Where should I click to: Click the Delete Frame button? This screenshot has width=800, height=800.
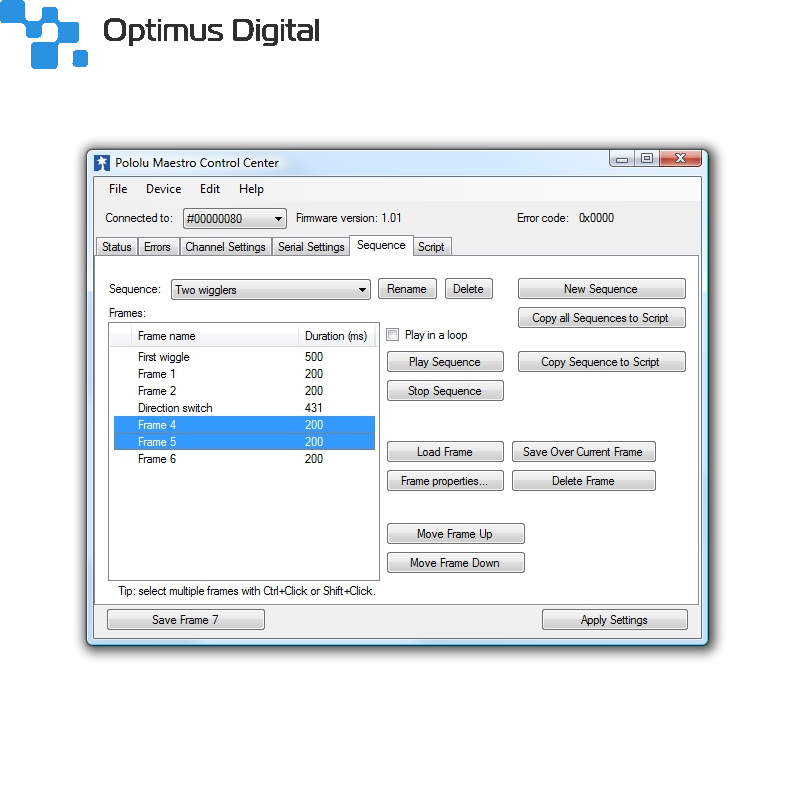583,481
